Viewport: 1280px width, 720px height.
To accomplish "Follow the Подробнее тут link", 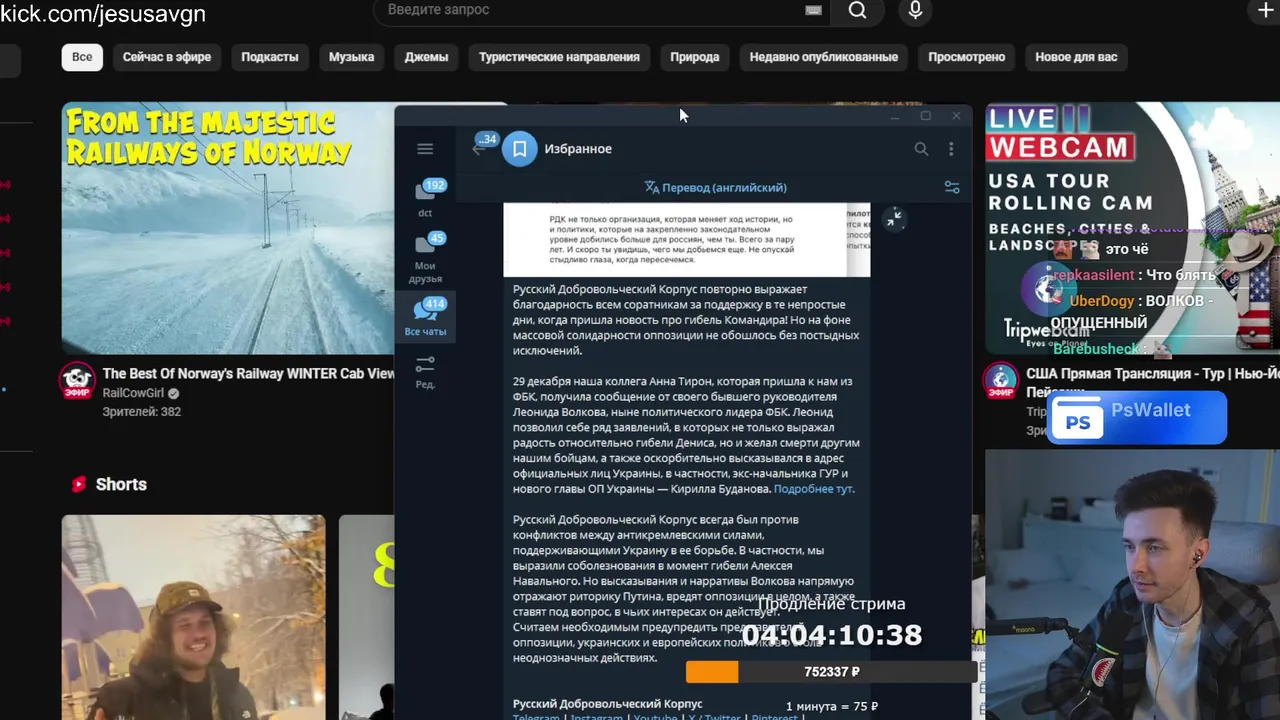I will click(x=813, y=489).
